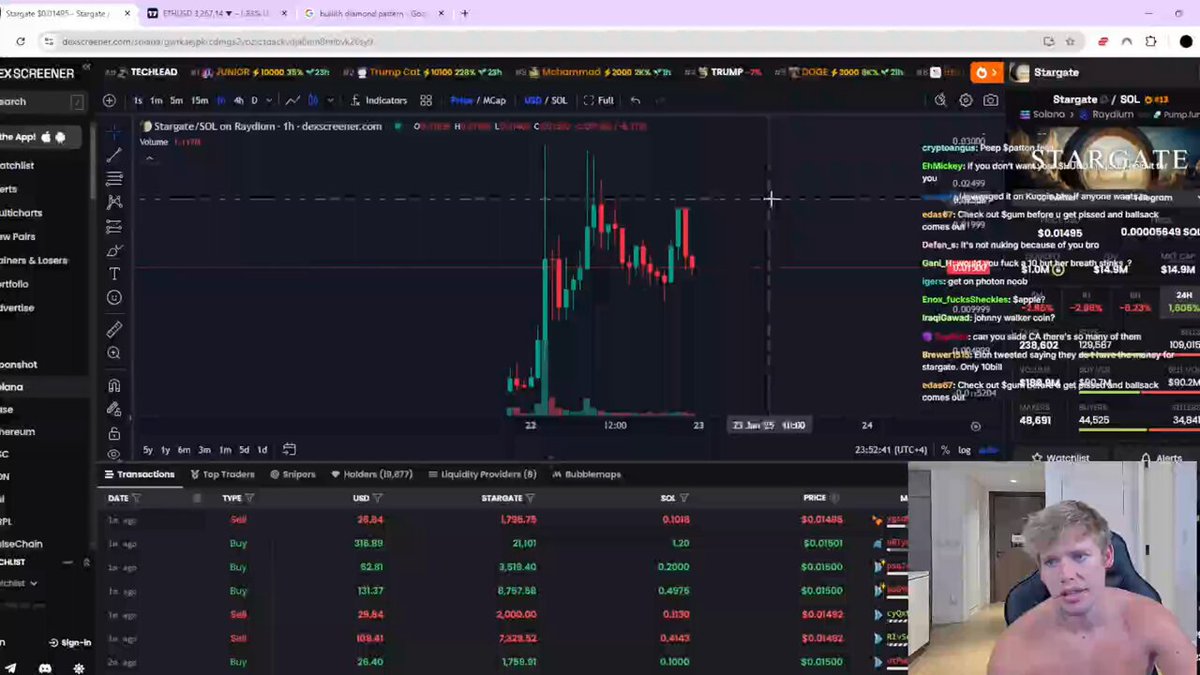
Task: Expand the timeframe dropdown arrow after D
Action: [270, 100]
